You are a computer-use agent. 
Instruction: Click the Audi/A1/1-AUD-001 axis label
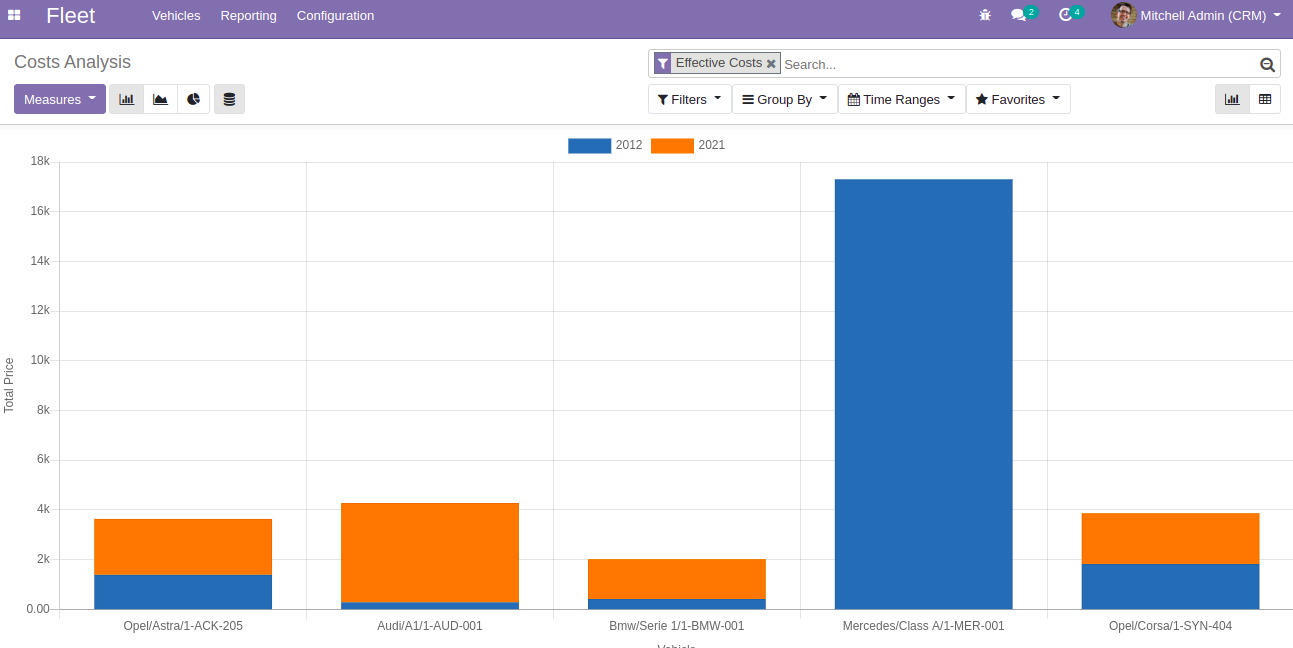coord(430,626)
